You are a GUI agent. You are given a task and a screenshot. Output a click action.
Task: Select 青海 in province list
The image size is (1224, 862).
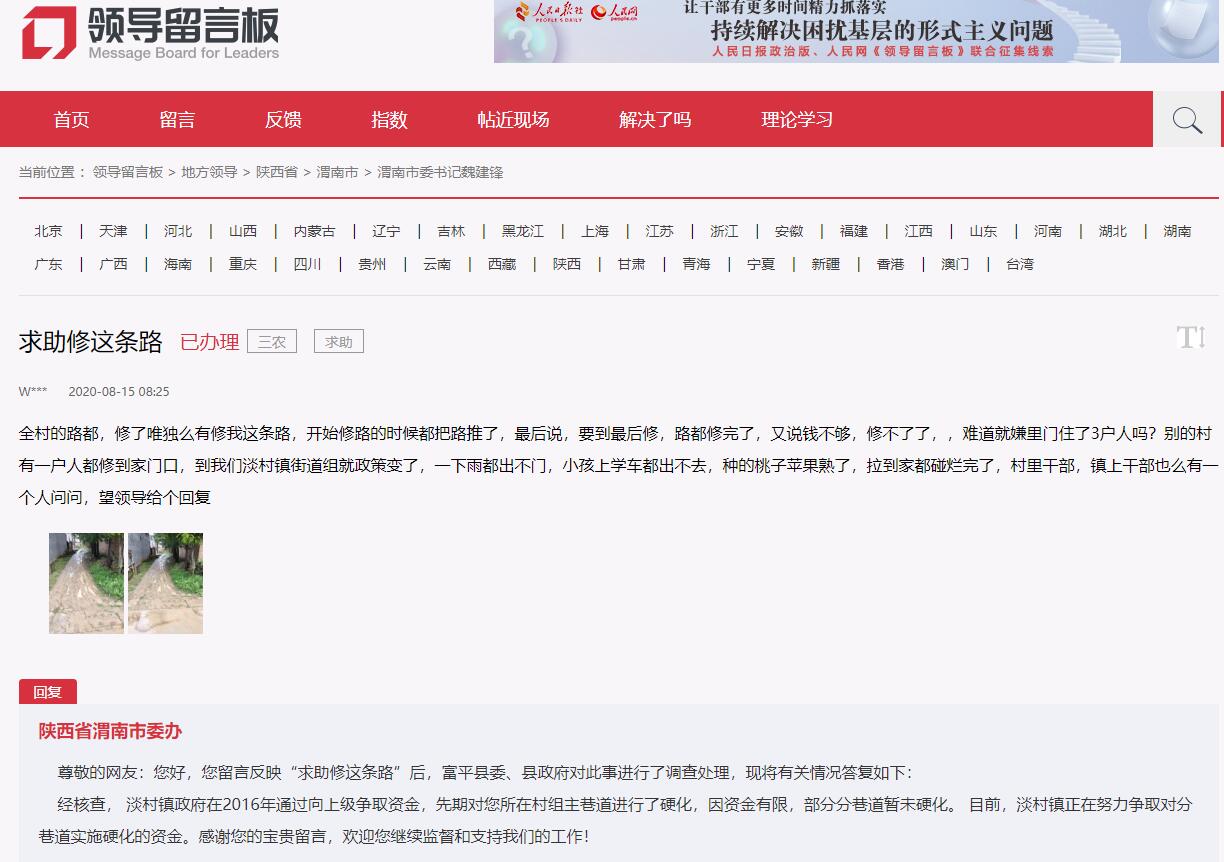696,264
